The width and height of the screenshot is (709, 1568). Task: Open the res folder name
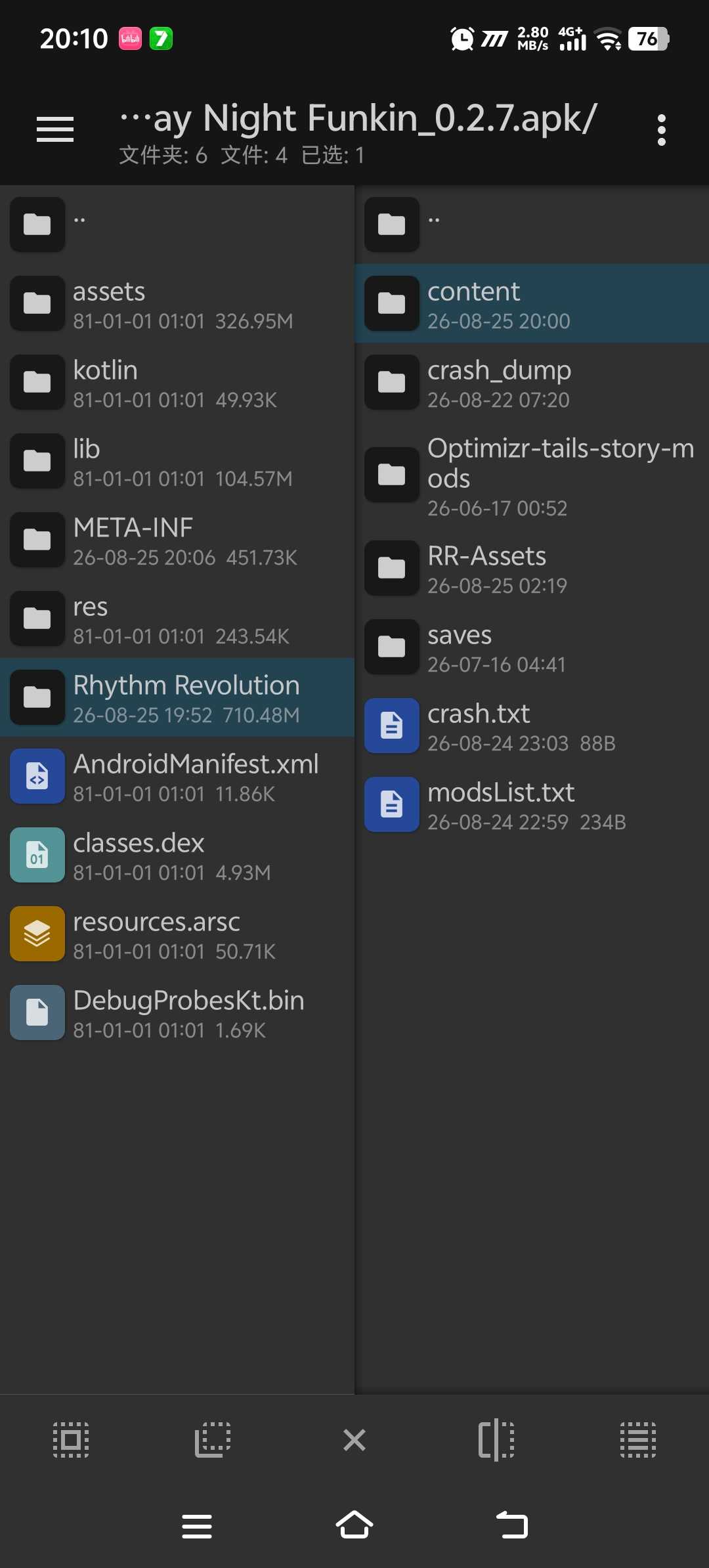point(90,607)
